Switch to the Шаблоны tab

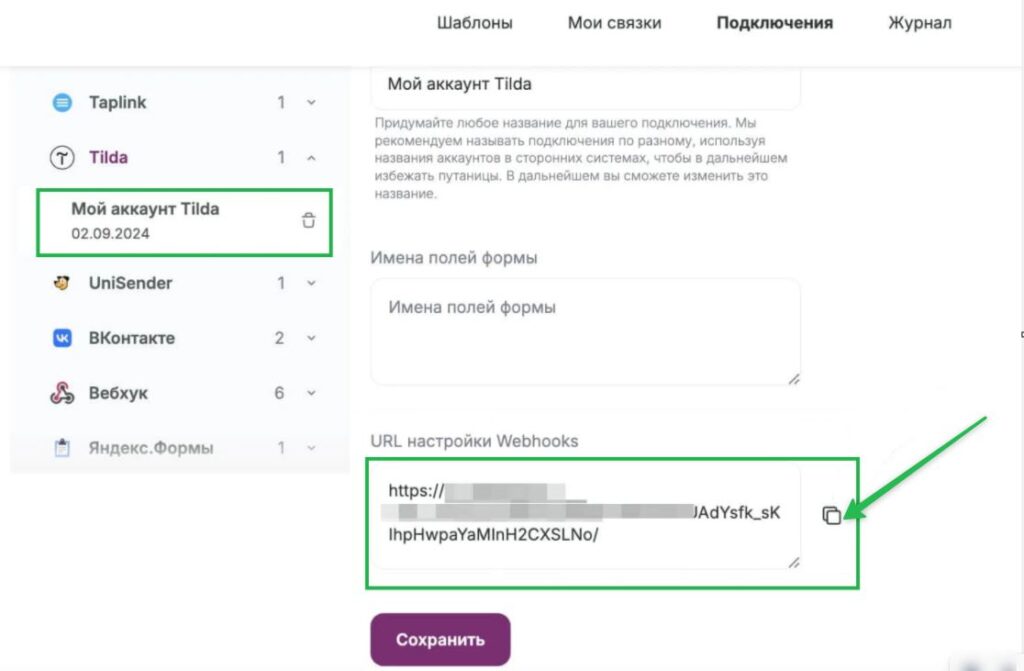(x=476, y=23)
